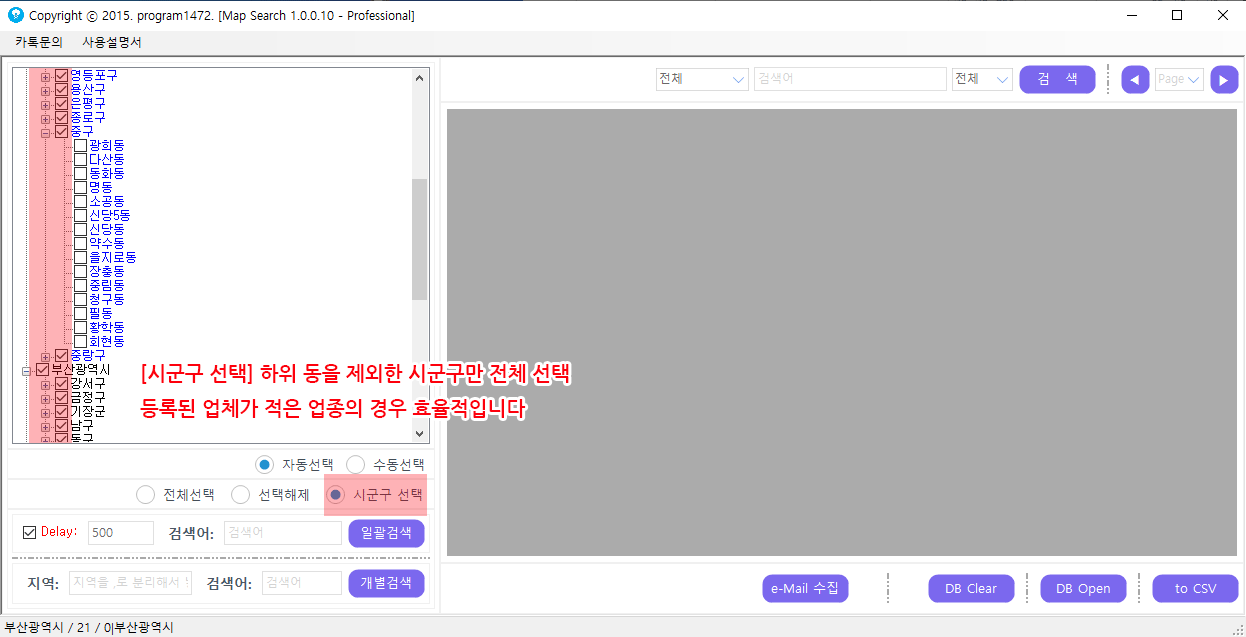
Task: Check the 명동 checkbox
Action: (81, 187)
